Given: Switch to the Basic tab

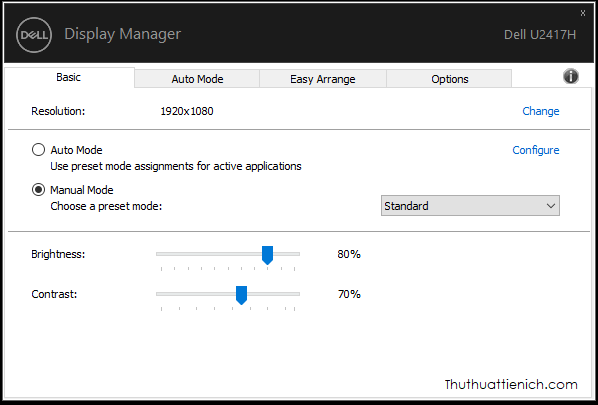Looking at the screenshot, I should click(69, 77).
